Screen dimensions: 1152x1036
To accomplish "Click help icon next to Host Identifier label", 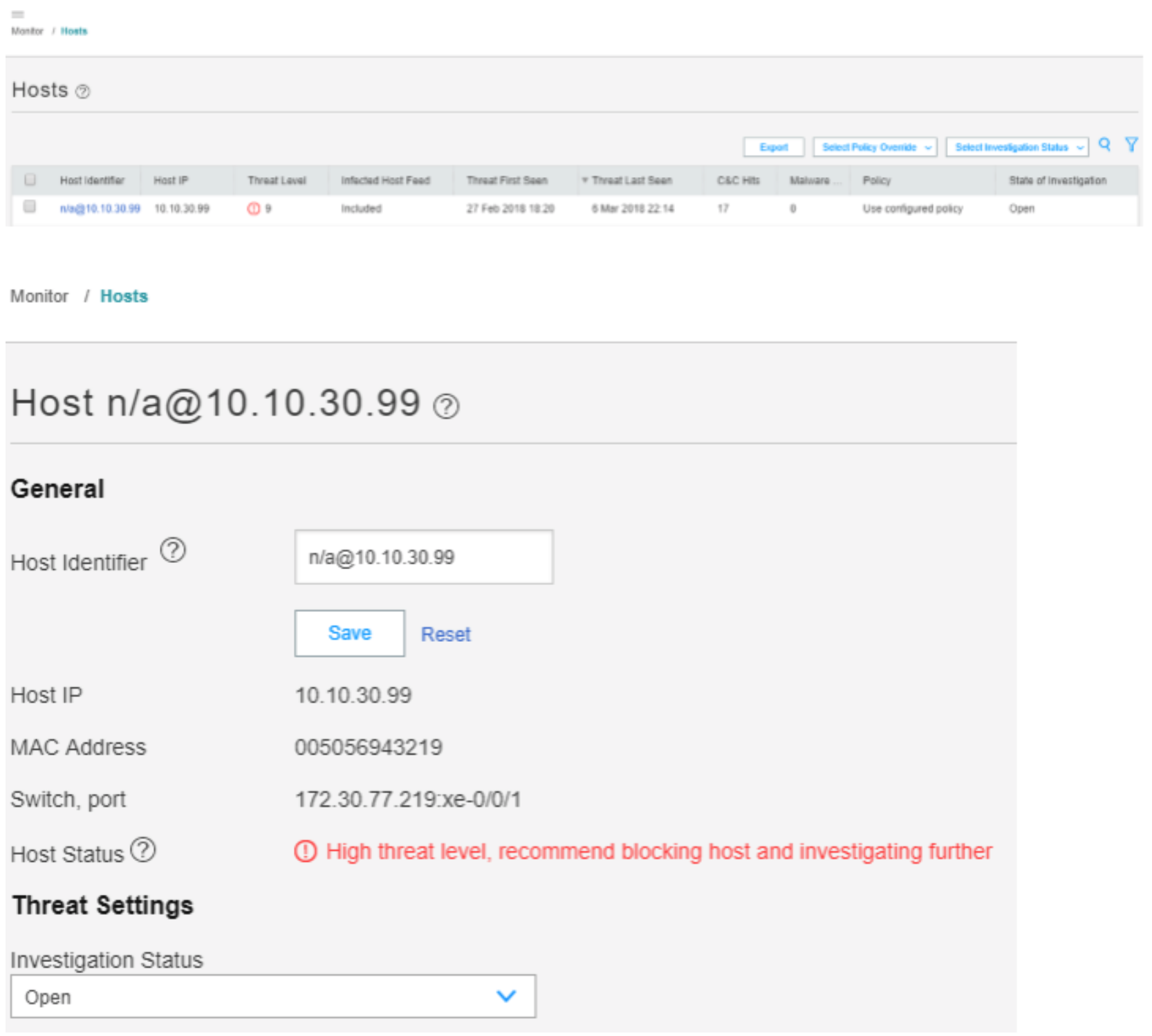I will [x=173, y=551].
